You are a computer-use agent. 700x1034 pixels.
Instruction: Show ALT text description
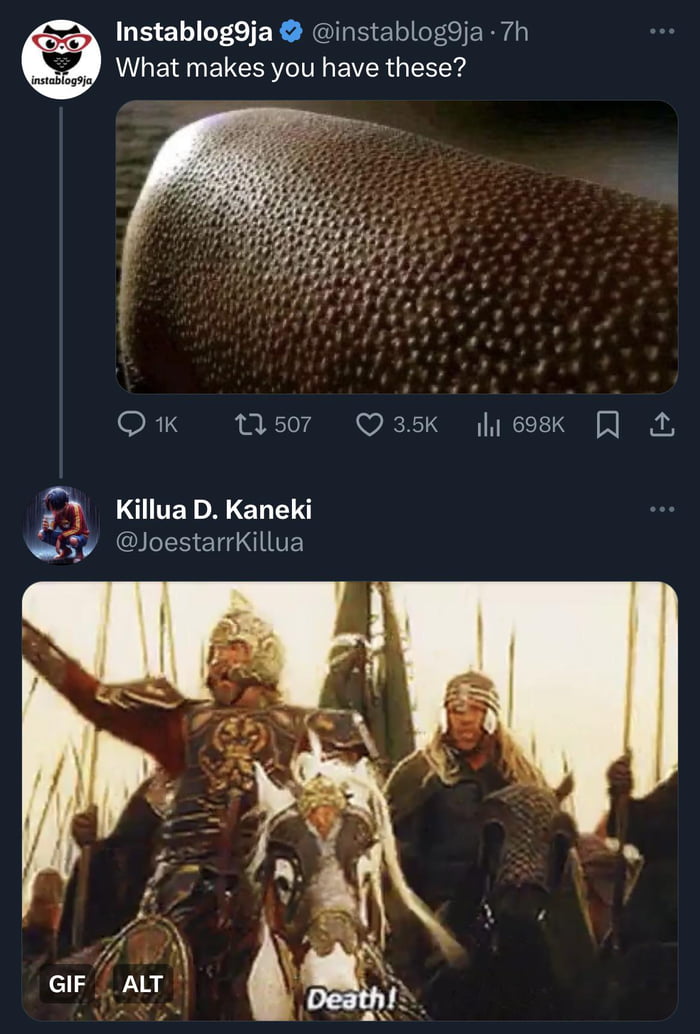click(142, 984)
